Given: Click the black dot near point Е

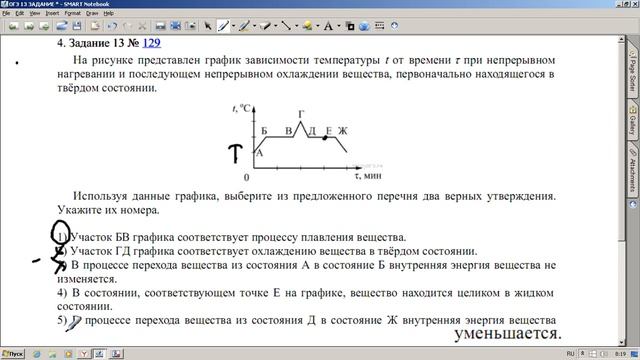Looking at the screenshot, I should 325,138.
